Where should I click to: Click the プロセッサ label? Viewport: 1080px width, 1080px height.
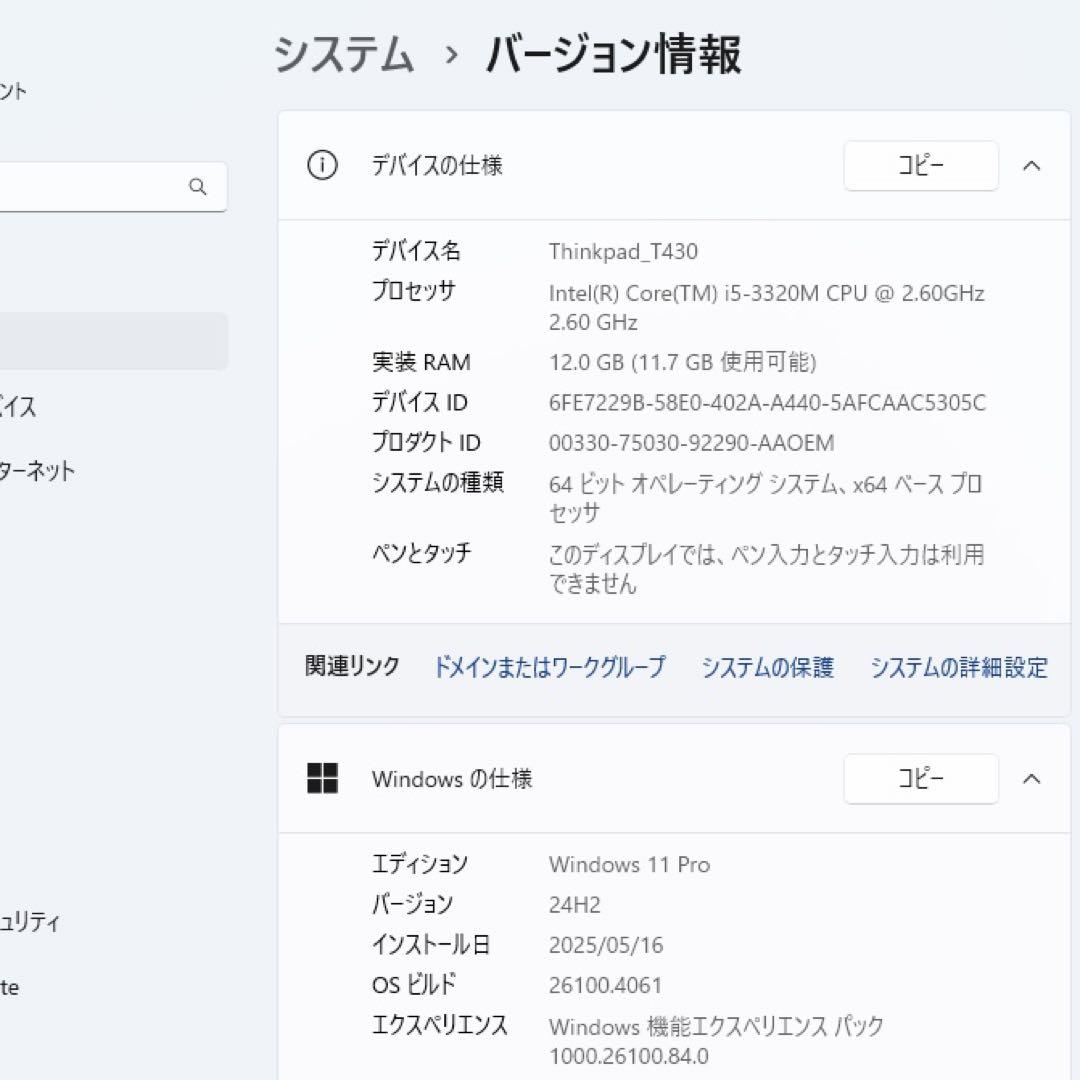coord(414,291)
